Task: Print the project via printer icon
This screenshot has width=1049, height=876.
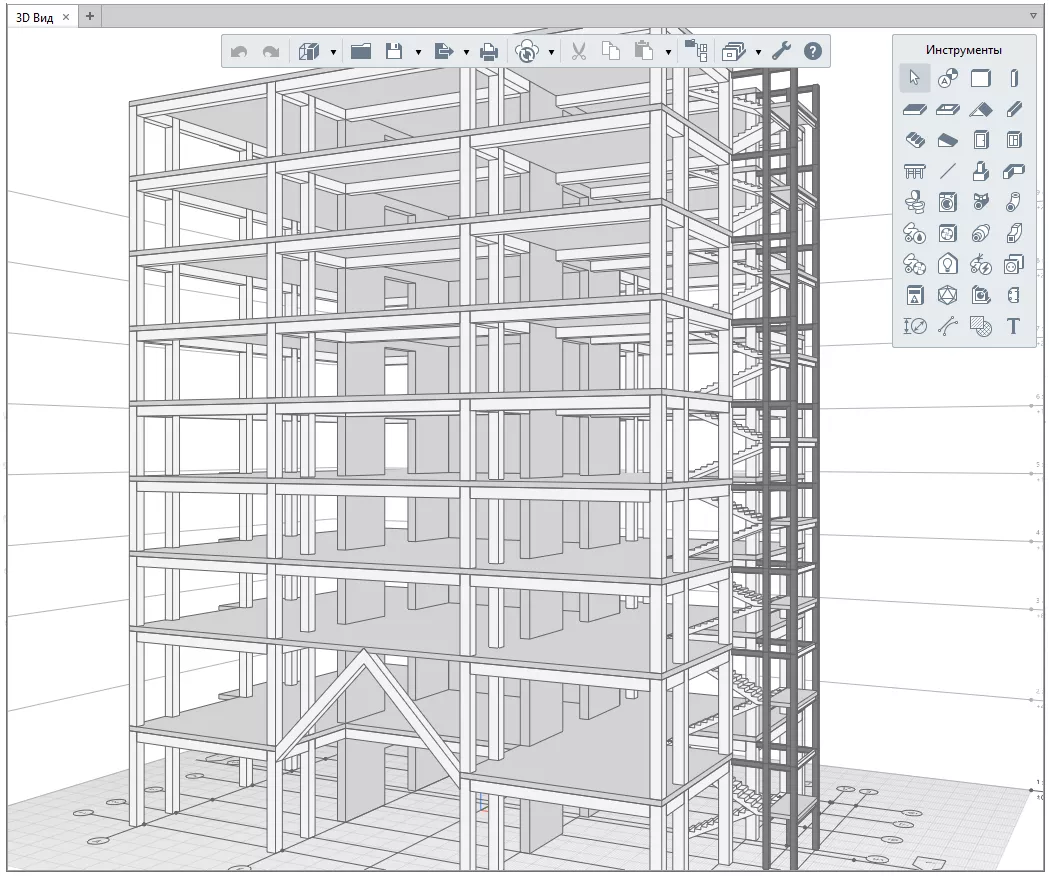Action: pyautogui.click(x=489, y=51)
